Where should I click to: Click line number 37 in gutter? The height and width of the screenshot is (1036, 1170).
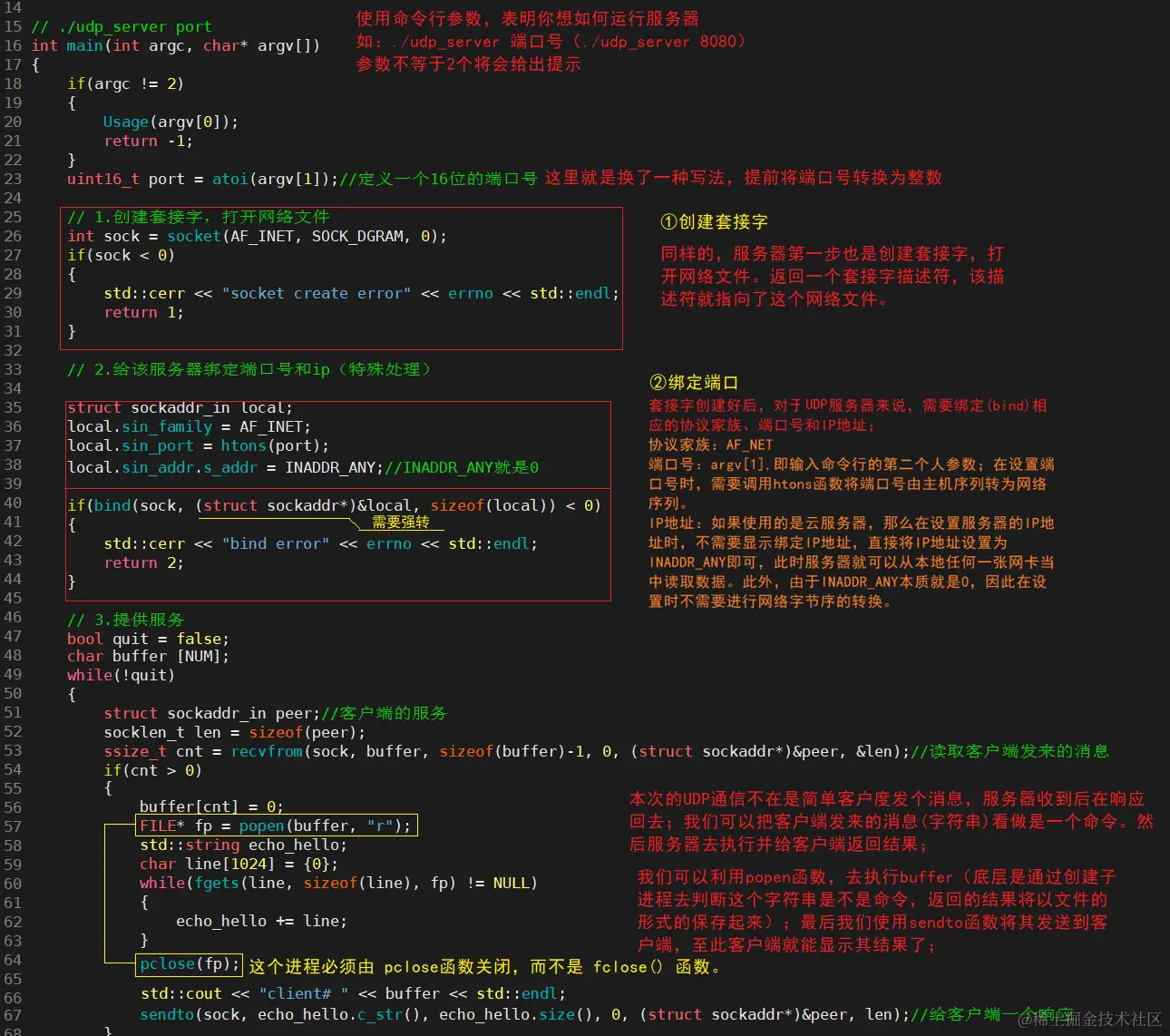click(13, 445)
